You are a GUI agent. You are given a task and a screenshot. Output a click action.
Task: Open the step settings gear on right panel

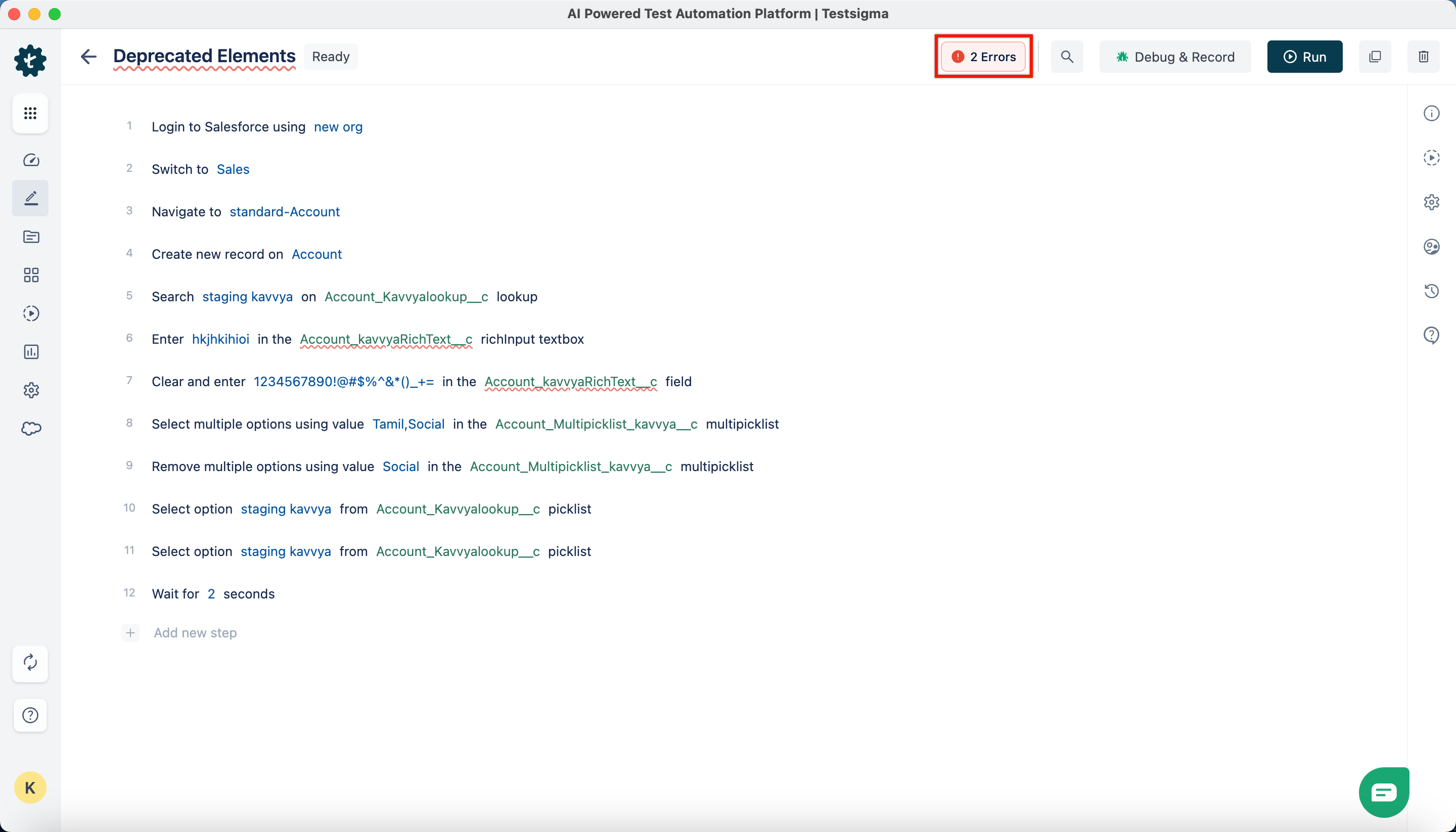coord(1431,202)
